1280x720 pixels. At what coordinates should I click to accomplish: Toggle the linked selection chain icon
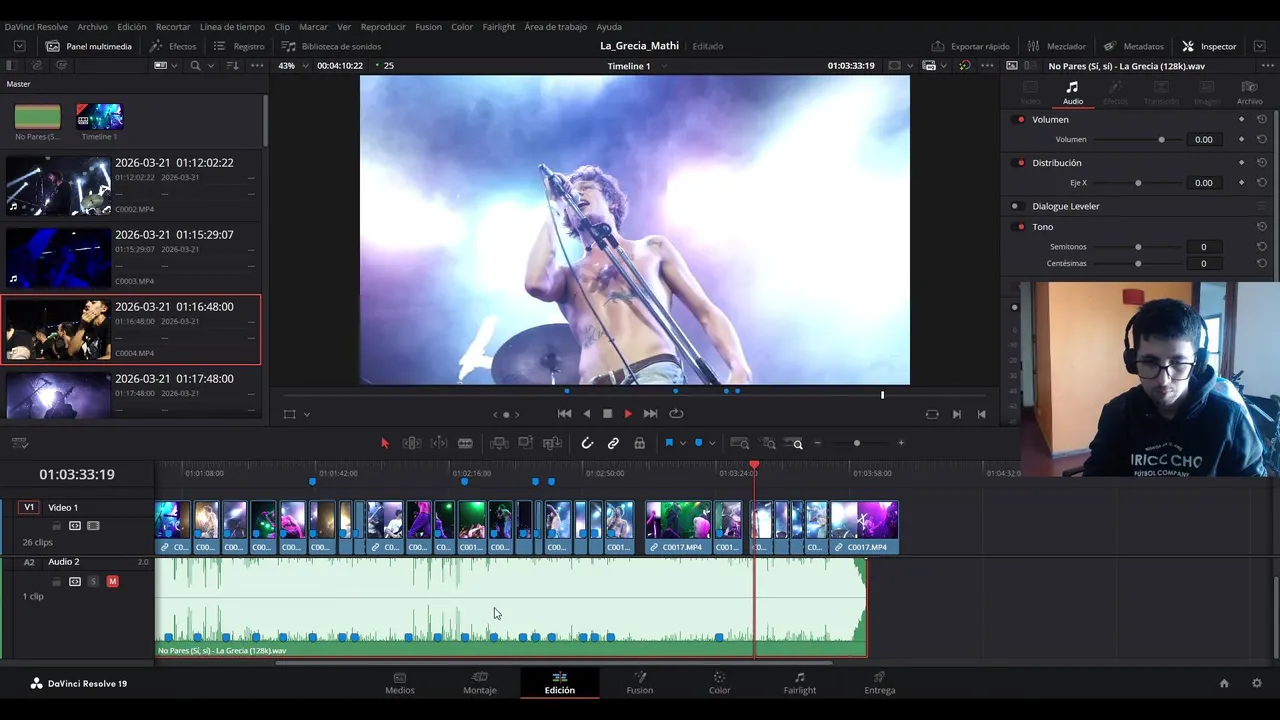tap(613, 443)
